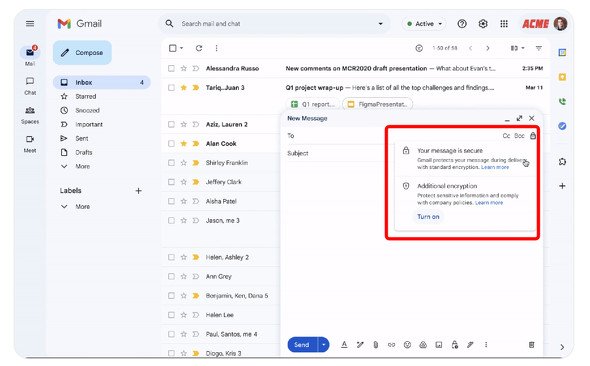Open the Active status dropdown
Image resolution: width=590 pixels, height=366 pixels.
tap(424, 24)
